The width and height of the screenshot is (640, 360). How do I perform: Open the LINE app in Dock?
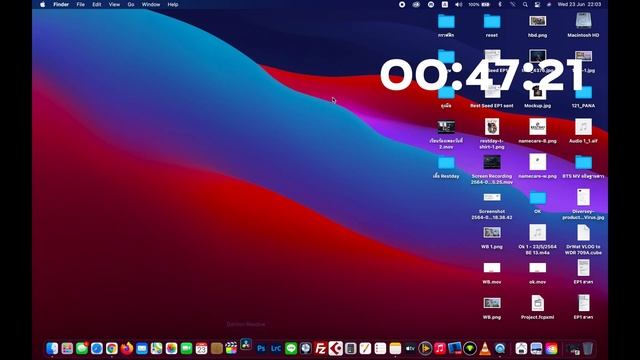pos(291,348)
